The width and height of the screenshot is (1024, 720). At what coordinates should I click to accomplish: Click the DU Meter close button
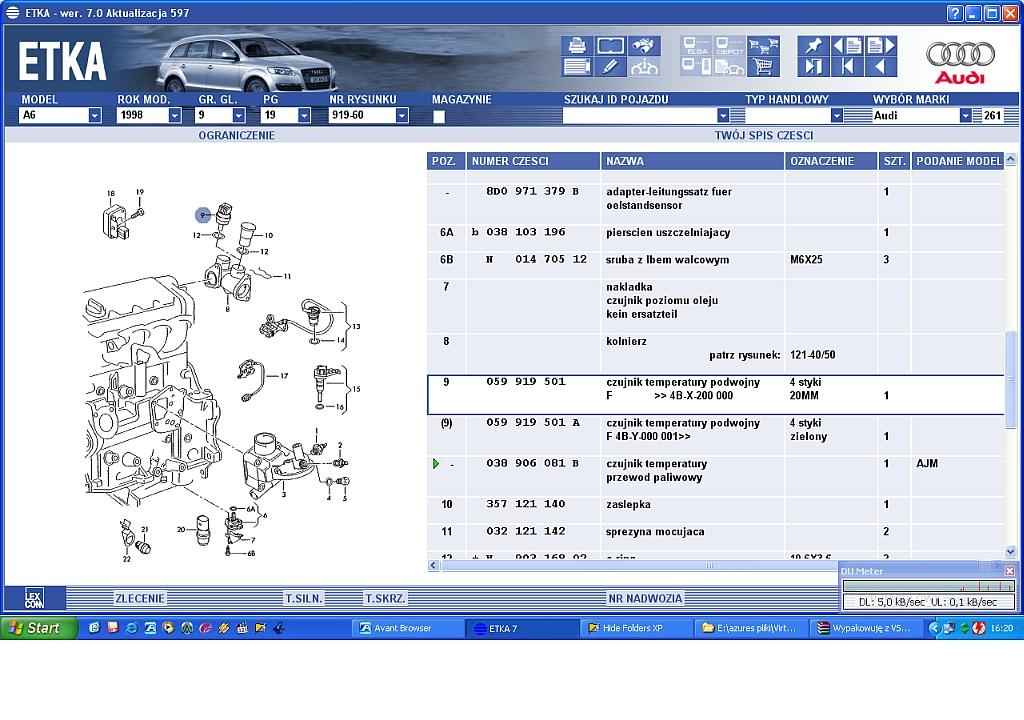[x=1010, y=571]
